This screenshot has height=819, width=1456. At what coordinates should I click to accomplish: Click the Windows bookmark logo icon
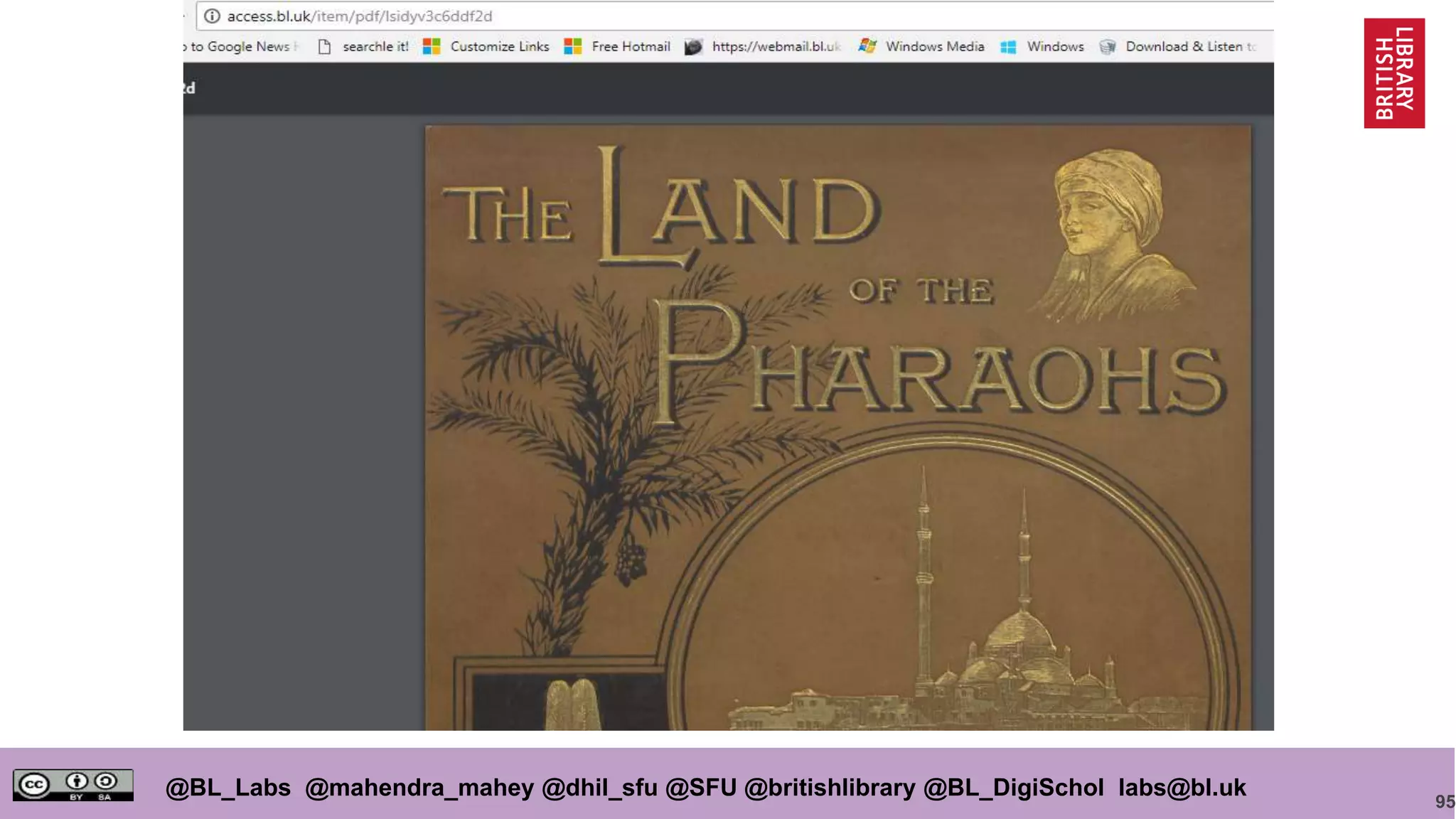click(x=1008, y=47)
